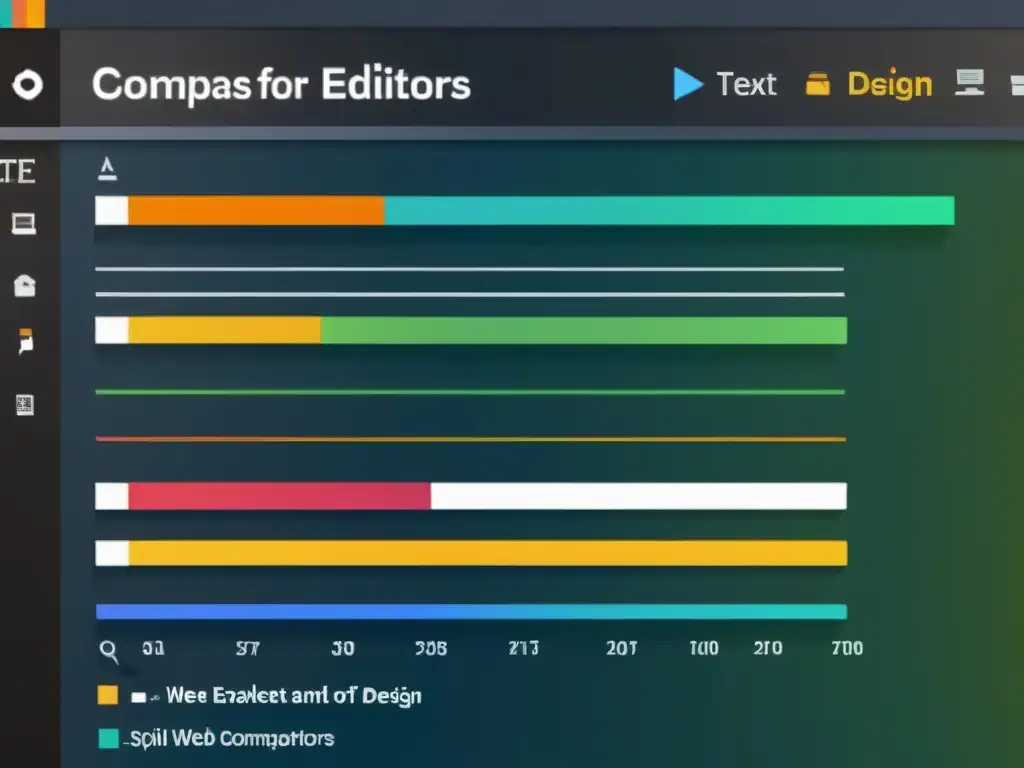Toggle the yellow legend square for Wee Ezalket
The height and width of the screenshot is (768, 1024).
click(108, 695)
